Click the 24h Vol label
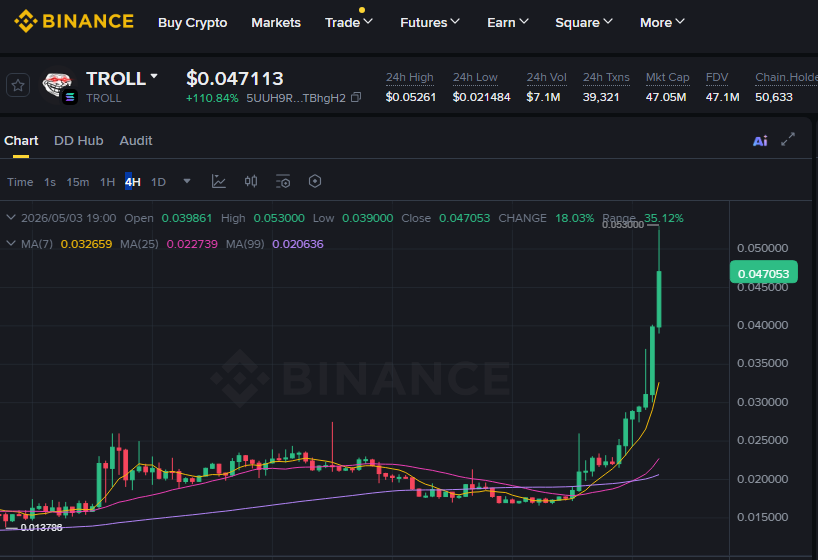This screenshot has width=818, height=560. (x=546, y=77)
